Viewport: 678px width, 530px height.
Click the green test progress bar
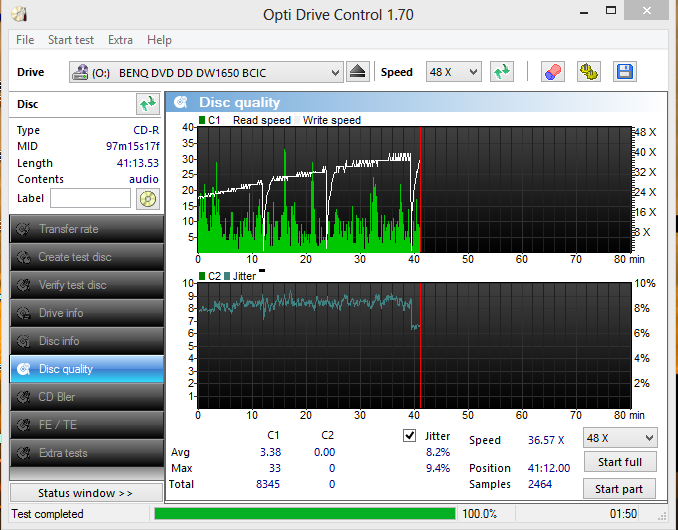tap(305, 514)
